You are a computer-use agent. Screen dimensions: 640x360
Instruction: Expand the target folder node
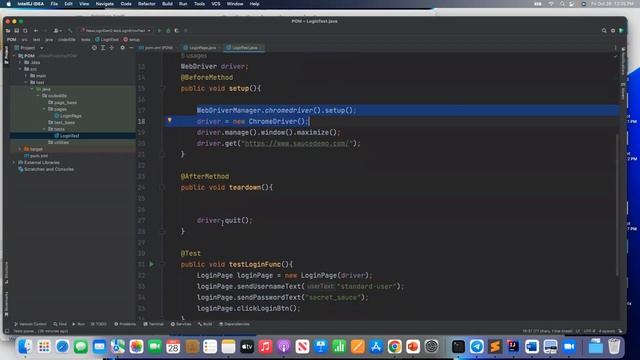20,149
